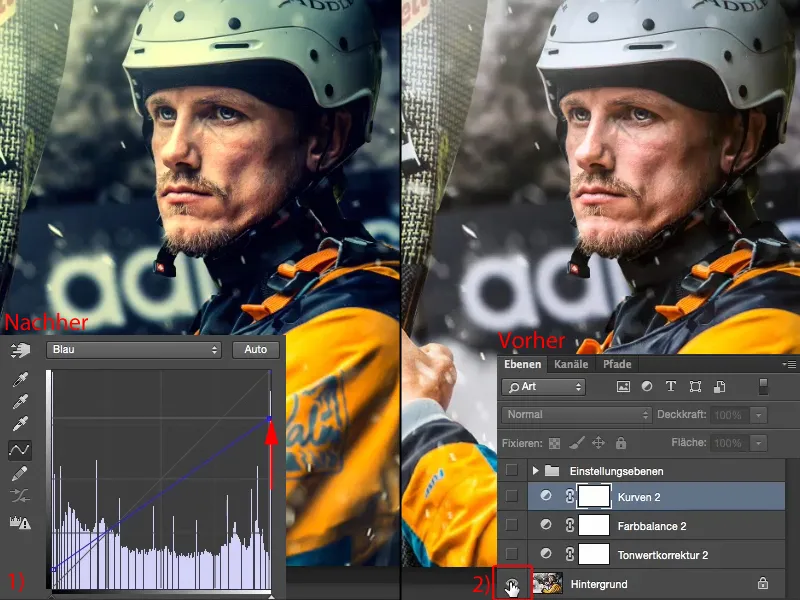Click the Deckkraft 100% field
The height and width of the screenshot is (600, 800).
pyautogui.click(x=729, y=415)
